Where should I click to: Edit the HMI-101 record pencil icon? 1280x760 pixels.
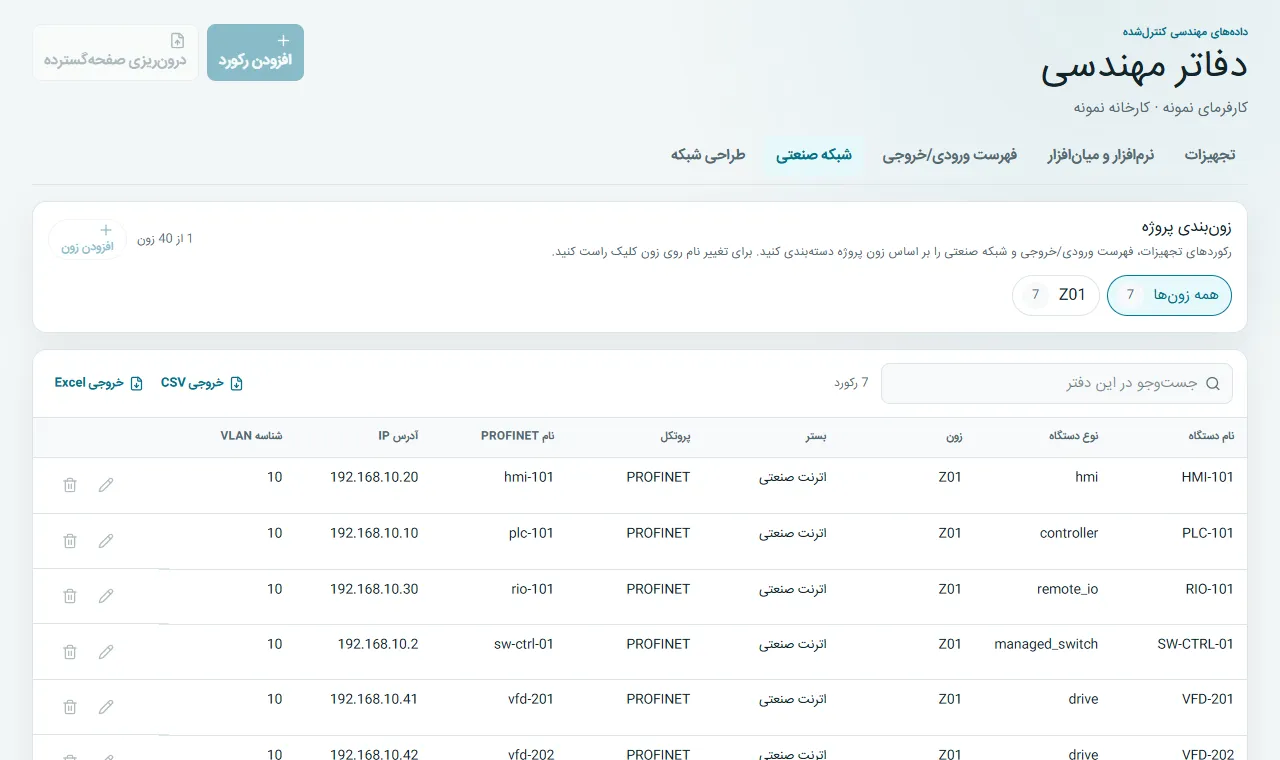click(x=106, y=485)
